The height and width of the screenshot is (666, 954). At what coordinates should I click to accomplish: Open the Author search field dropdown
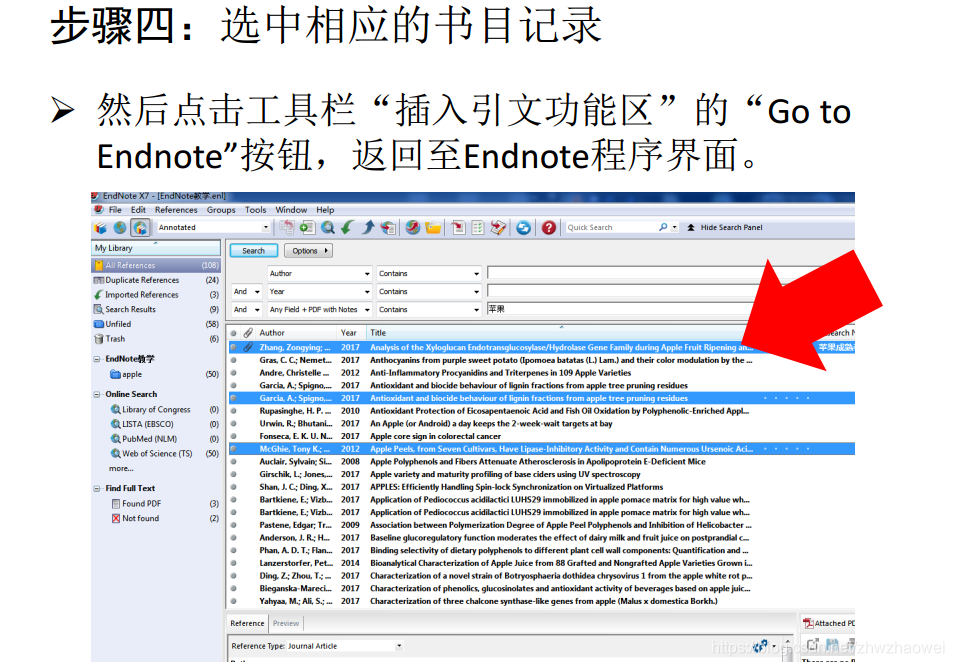367,274
